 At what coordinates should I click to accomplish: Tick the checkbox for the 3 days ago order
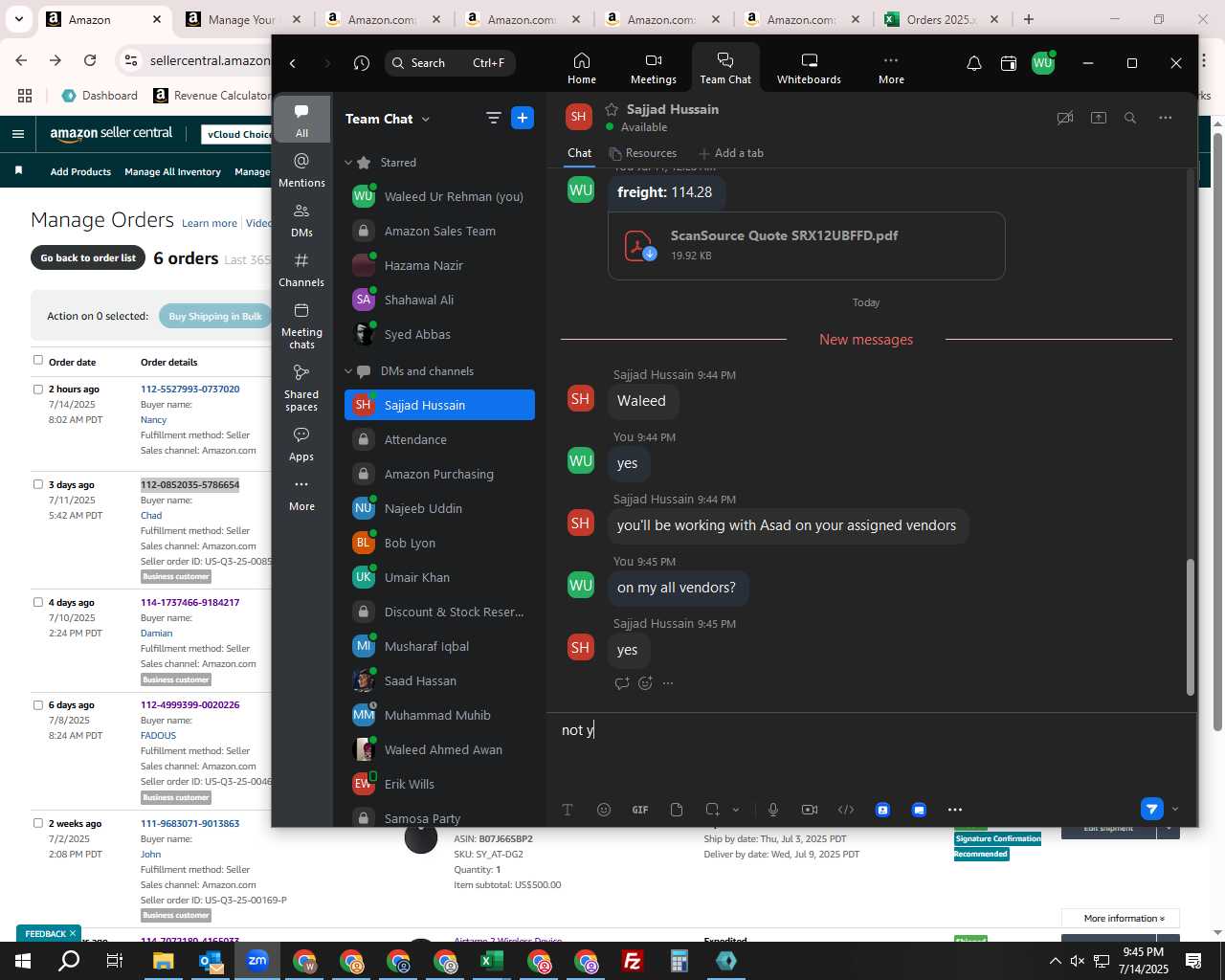point(38,484)
